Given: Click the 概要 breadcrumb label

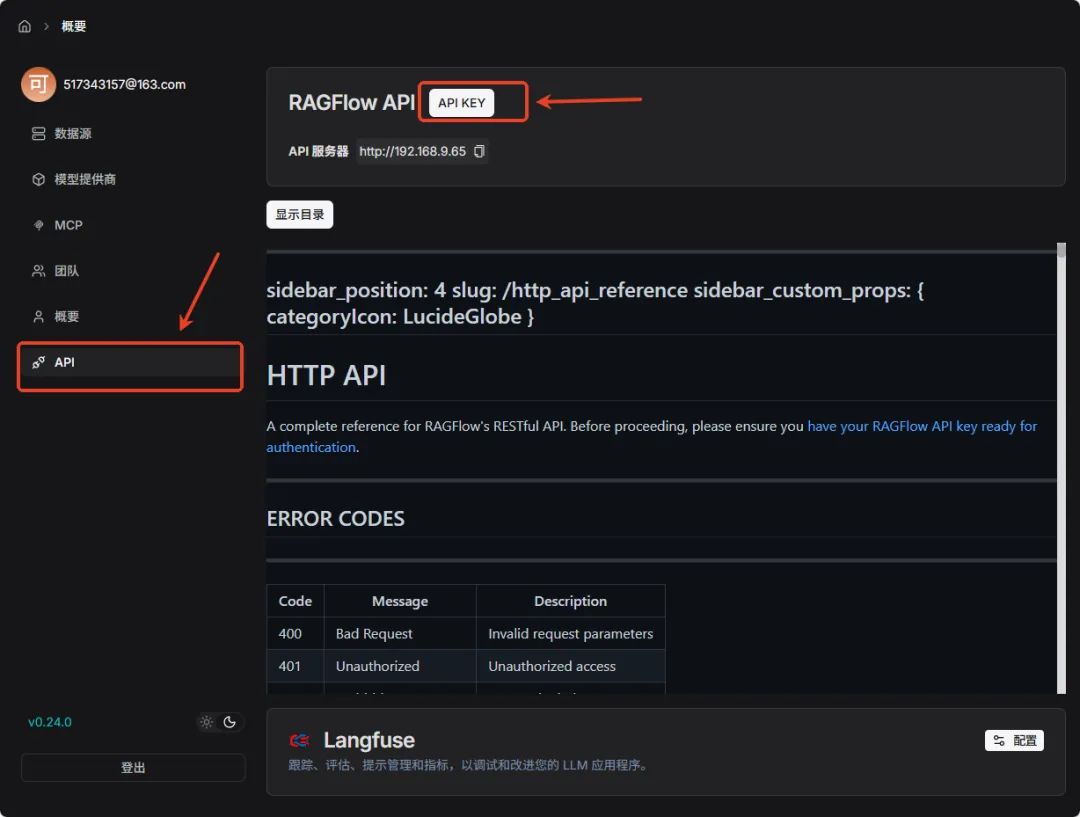Looking at the screenshot, I should [x=74, y=26].
